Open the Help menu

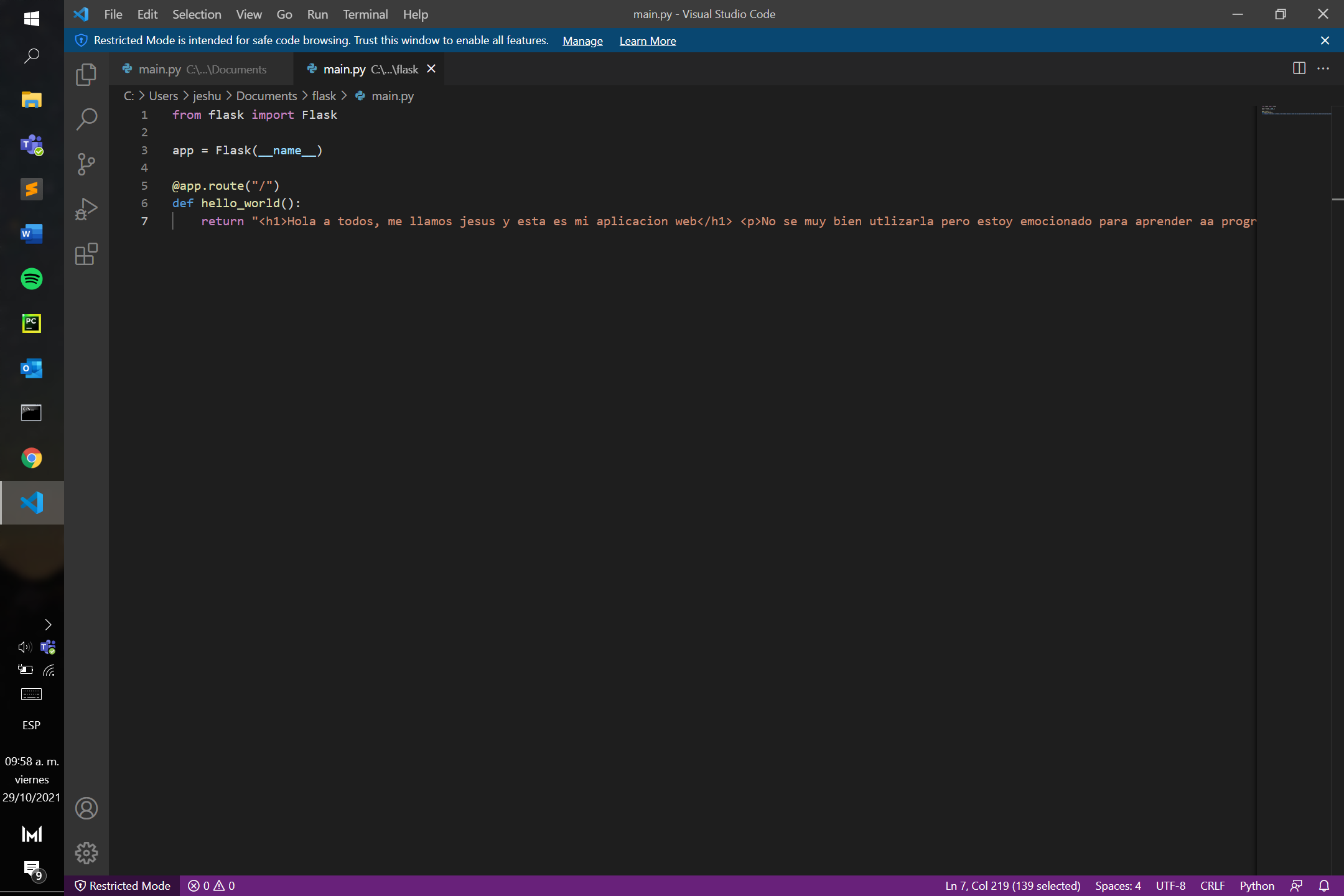pos(416,14)
